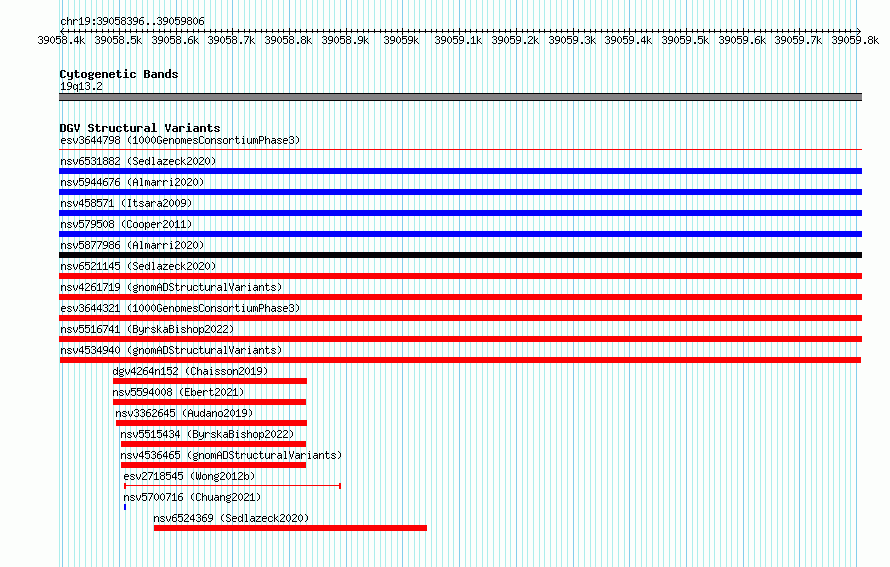Screen dimensions: 890x567
Task: Click the red bar under nsv5515434
Action: (x=213, y=444)
